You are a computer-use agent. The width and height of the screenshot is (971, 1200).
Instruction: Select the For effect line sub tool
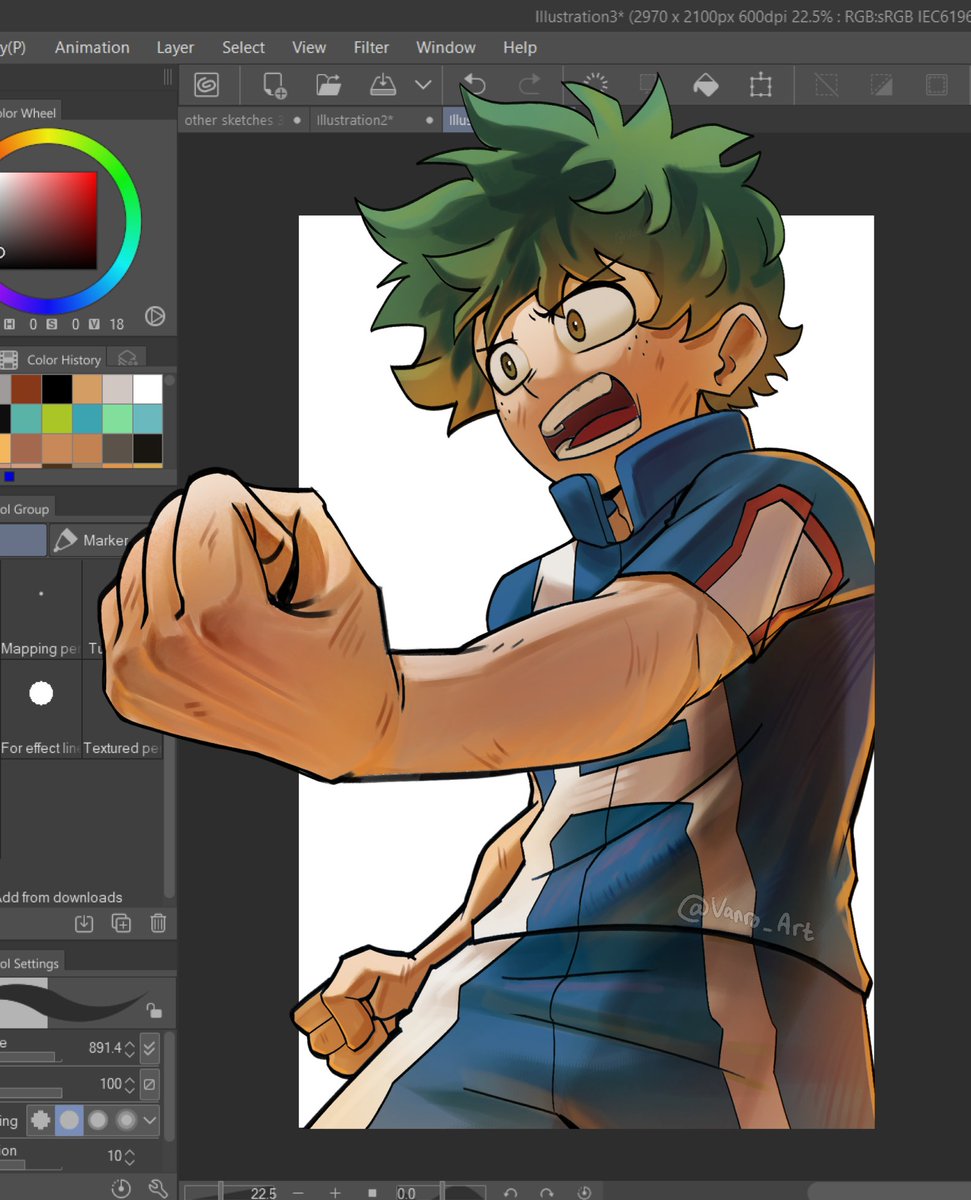(x=41, y=709)
